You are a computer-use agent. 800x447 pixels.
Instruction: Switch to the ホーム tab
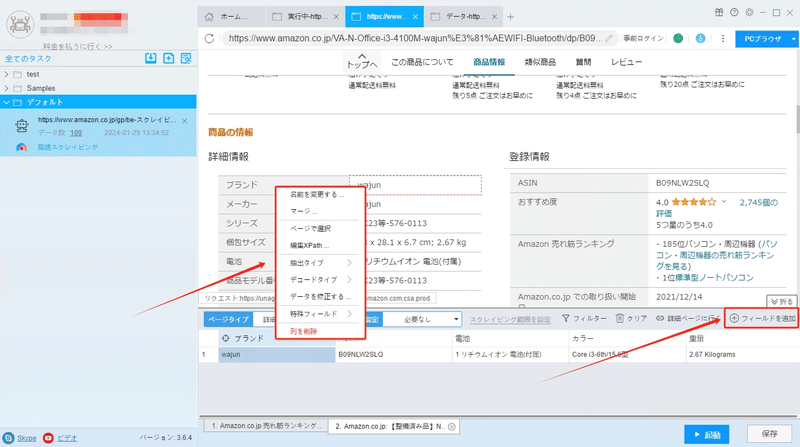point(231,17)
